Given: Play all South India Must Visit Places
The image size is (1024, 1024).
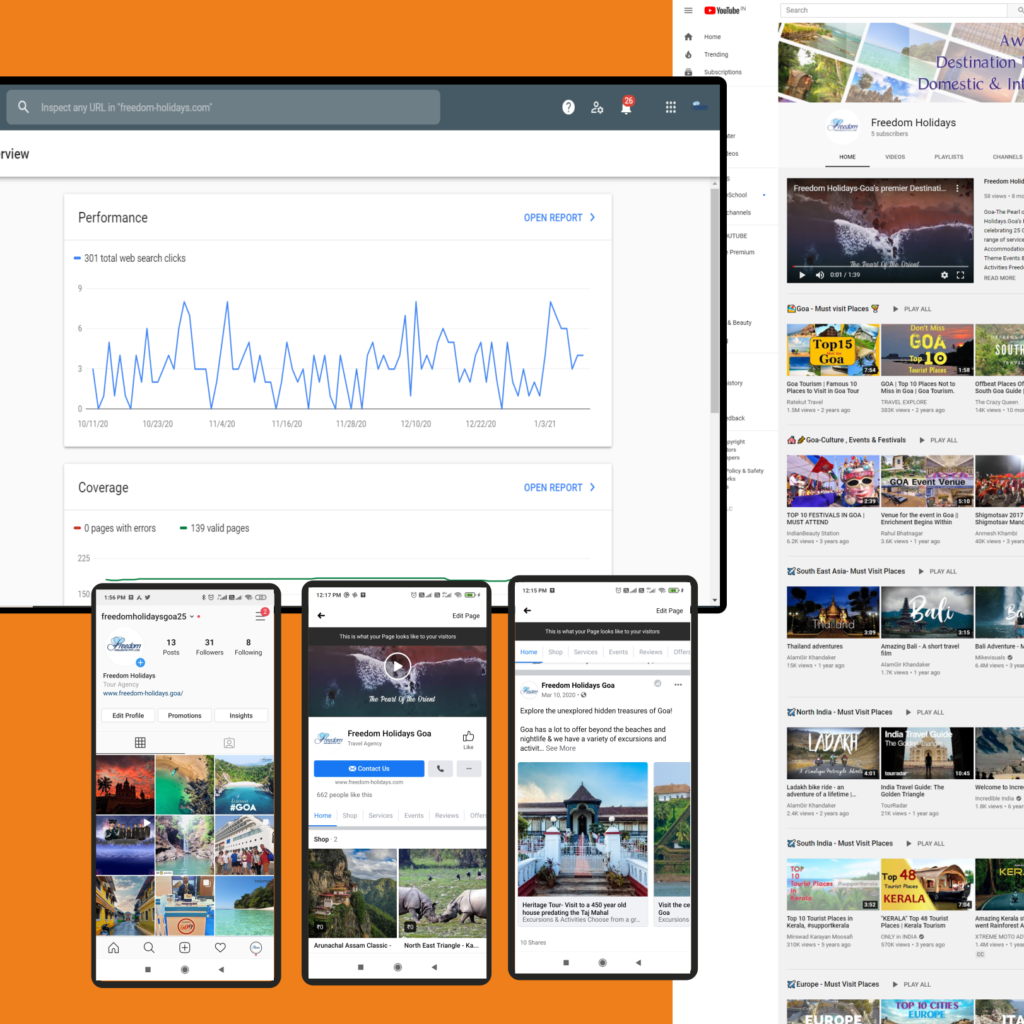Looking at the screenshot, I should pyautogui.click(x=925, y=844).
